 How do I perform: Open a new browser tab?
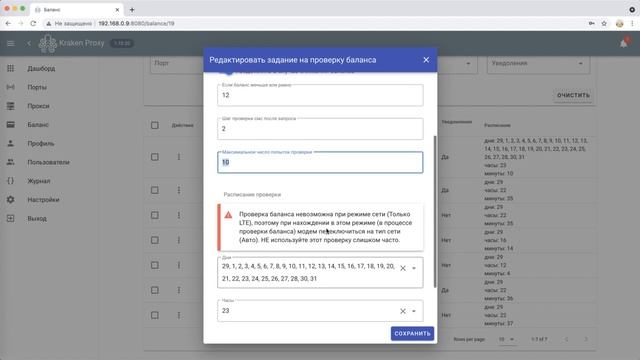point(132,10)
